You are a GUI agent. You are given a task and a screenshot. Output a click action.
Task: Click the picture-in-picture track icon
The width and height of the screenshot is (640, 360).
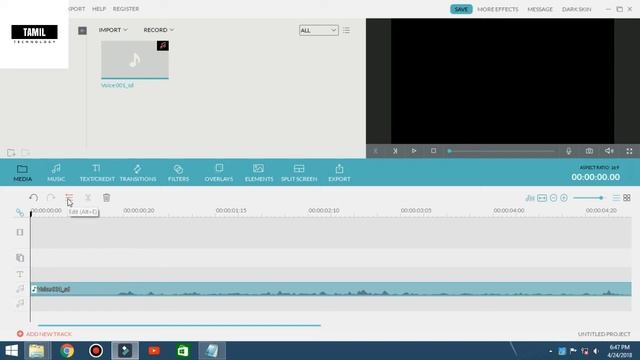[20, 258]
